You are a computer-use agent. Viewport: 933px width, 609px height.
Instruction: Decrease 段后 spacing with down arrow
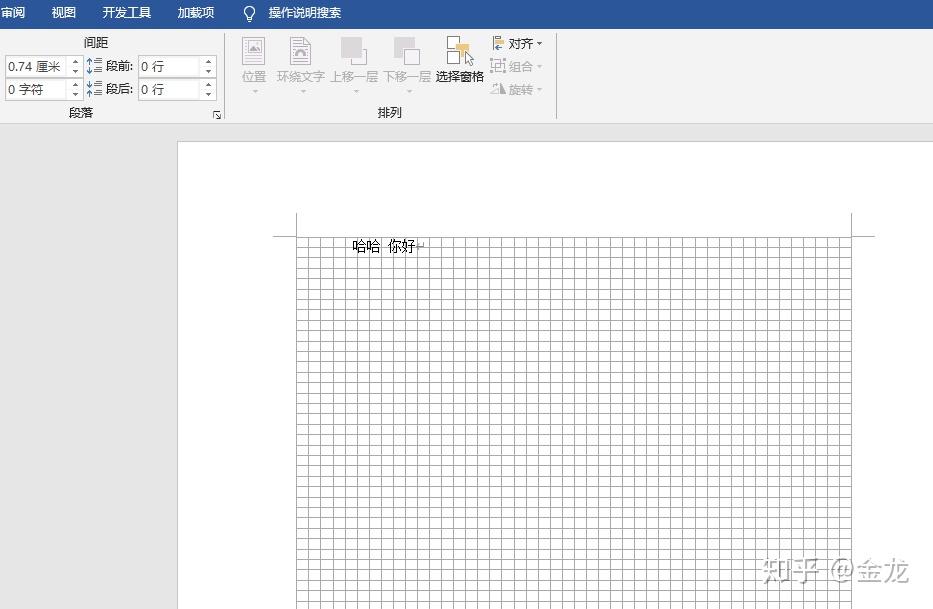208,95
